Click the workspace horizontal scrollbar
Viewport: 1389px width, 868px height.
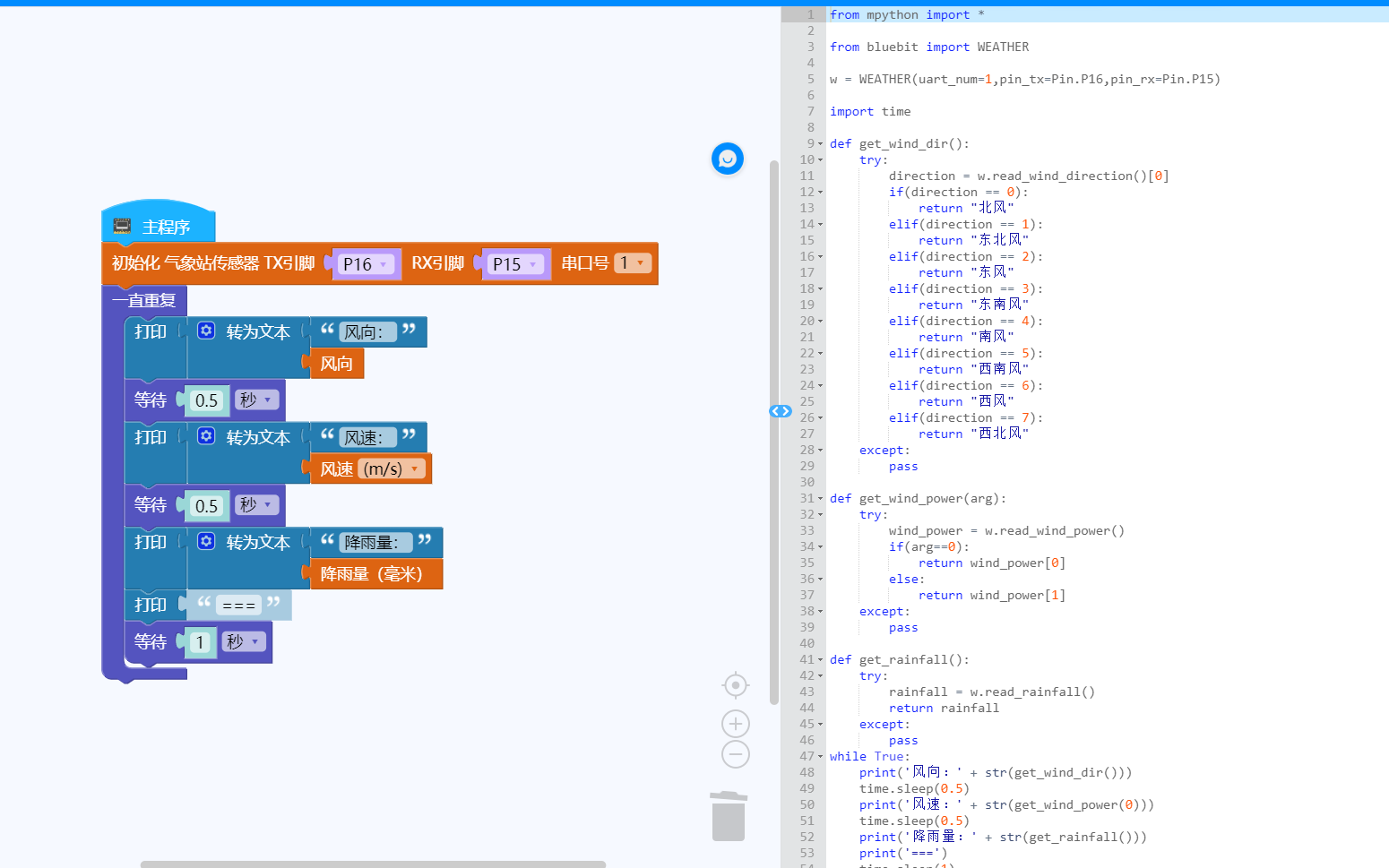tap(373, 864)
